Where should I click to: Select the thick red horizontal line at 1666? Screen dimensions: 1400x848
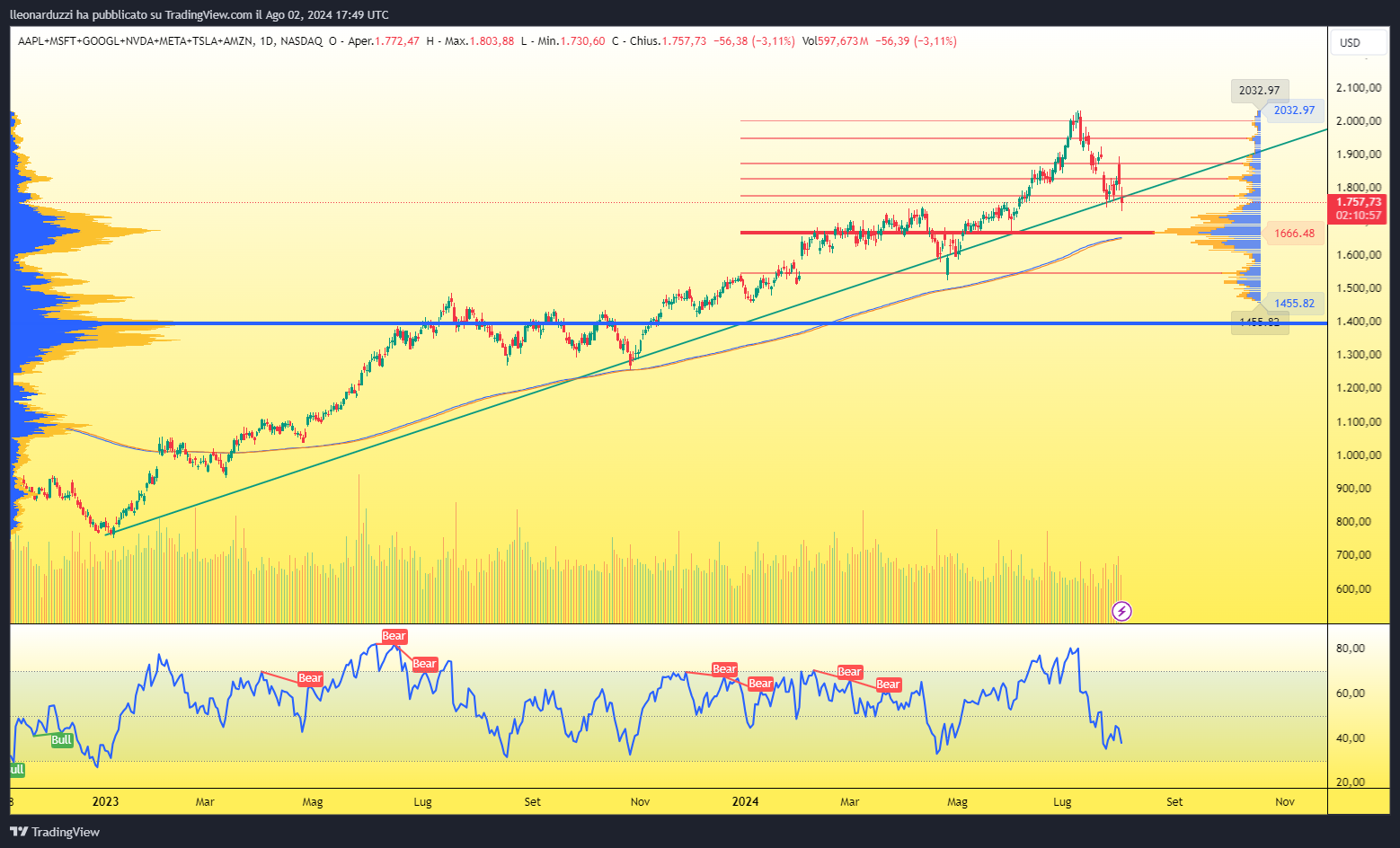pos(947,233)
